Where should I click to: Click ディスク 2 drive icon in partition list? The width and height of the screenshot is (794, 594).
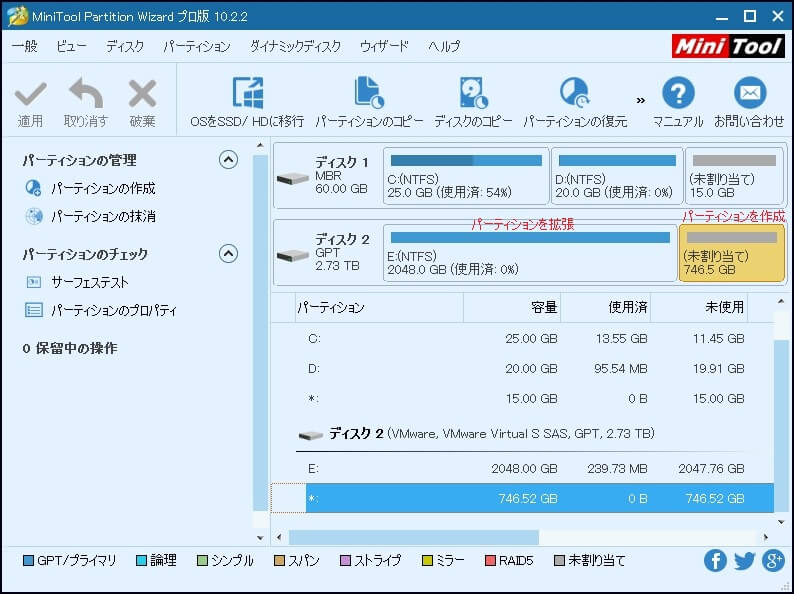pyautogui.click(x=310, y=434)
